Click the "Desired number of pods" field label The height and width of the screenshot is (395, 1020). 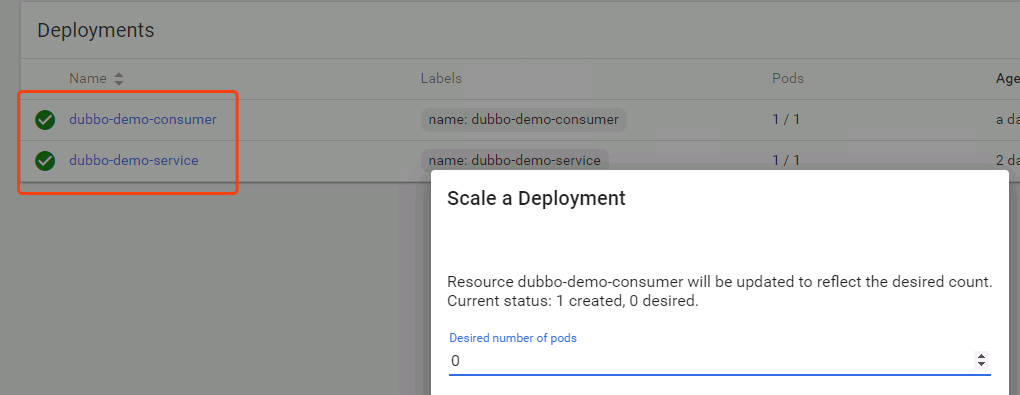[513, 338]
